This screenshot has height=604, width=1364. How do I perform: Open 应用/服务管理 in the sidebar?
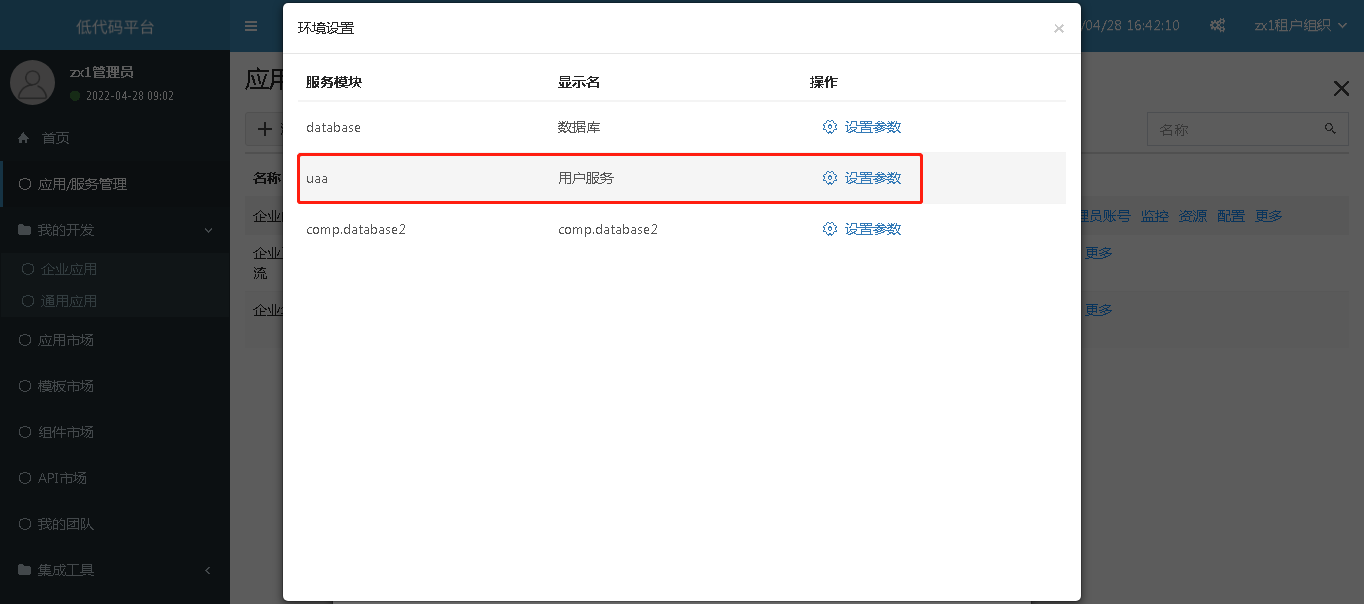[82, 184]
